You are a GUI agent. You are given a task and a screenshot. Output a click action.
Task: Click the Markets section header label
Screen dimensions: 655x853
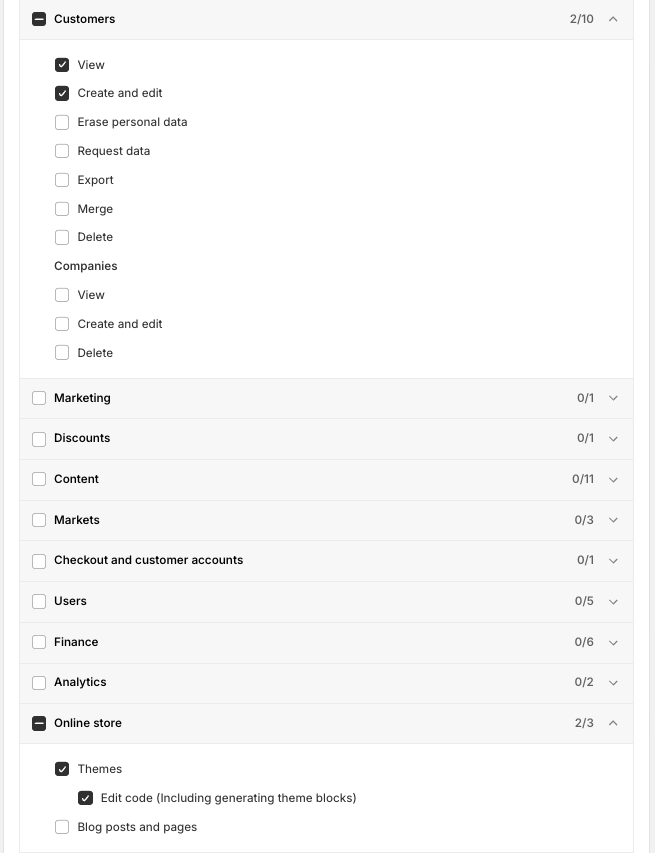[77, 520]
